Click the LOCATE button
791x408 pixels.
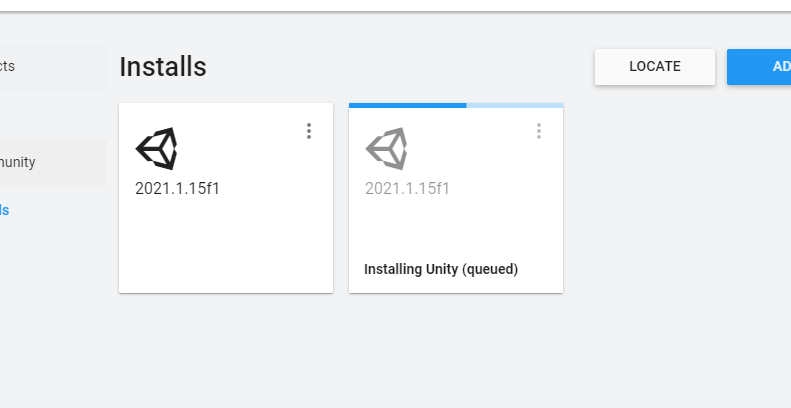tap(654, 67)
